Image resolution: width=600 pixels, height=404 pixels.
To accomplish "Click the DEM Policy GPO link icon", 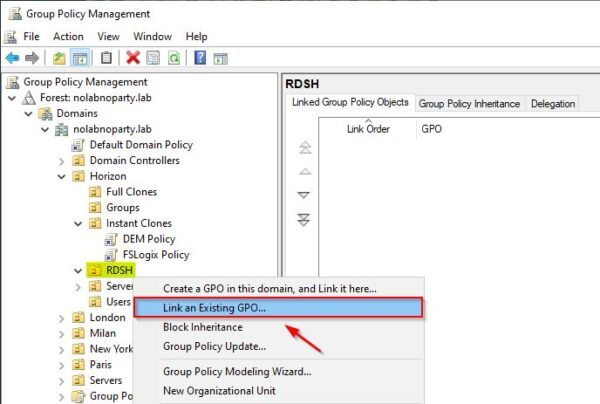I will (111, 239).
